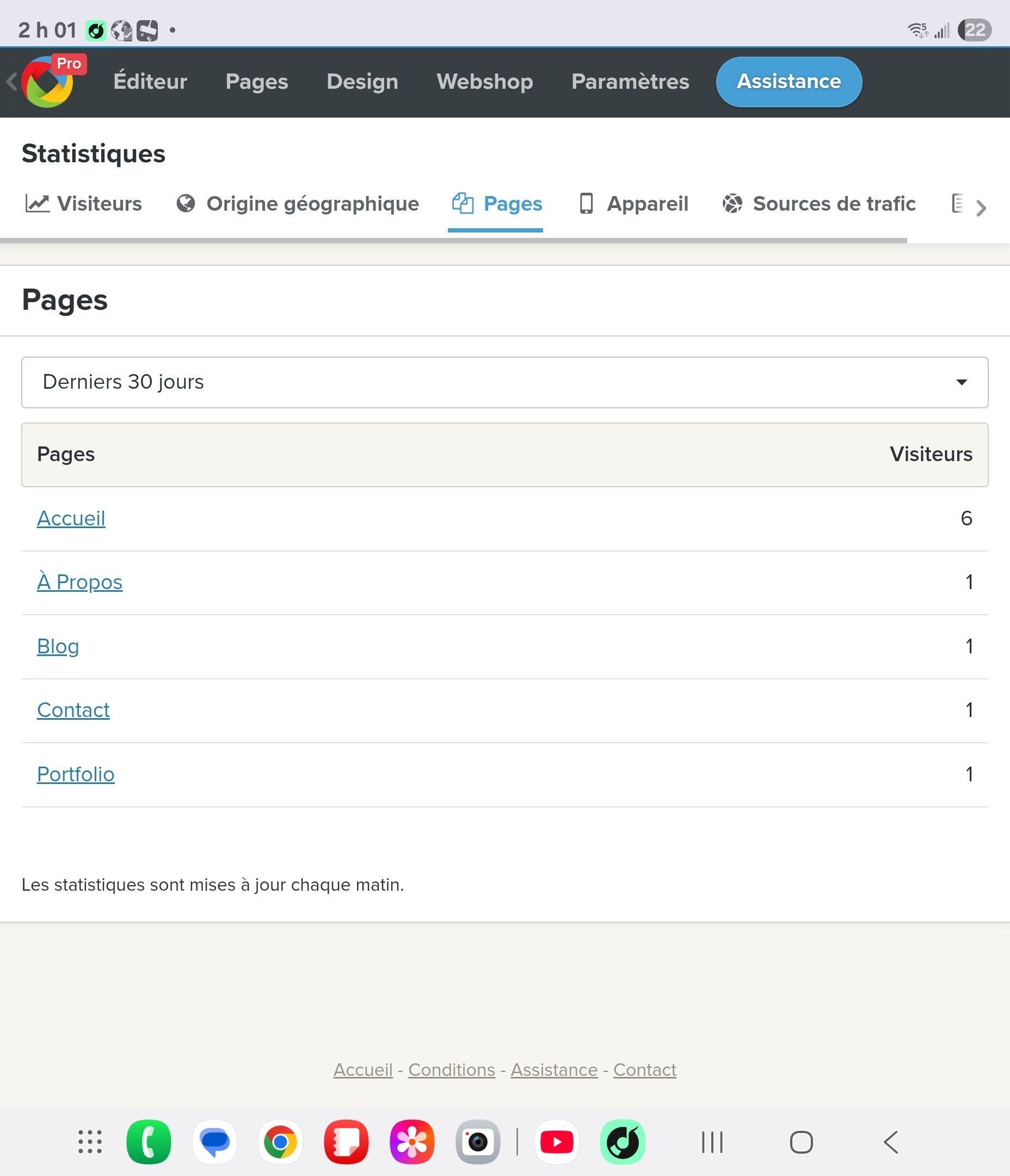Viewport: 1010px width, 1176px height.
Task: Launch Chrome from the dock
Action: coord(280,1142)
